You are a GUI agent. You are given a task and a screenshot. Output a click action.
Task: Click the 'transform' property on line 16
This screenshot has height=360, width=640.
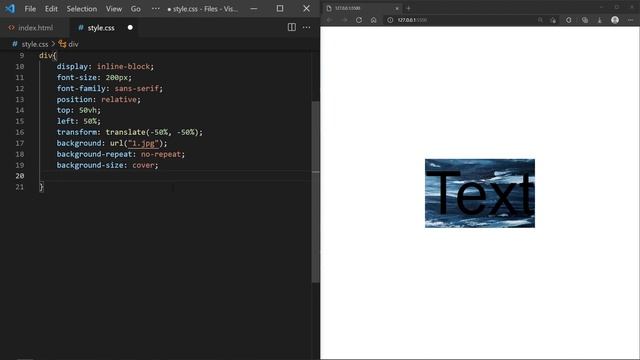76,132
